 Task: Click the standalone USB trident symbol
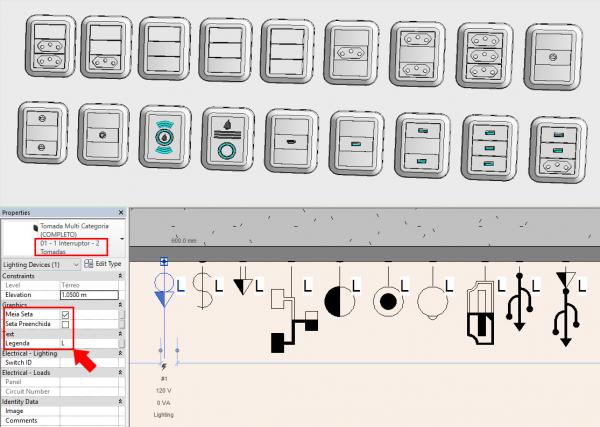[519, 302]
